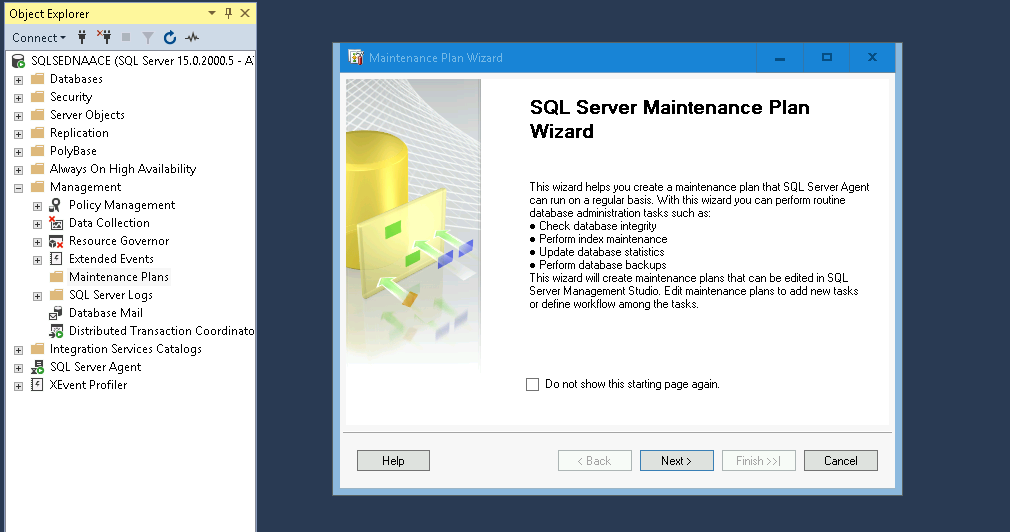This screenshot has width=1010, height=532.
Task: Expand the Data Collection node
Action: tap(37, 224)
